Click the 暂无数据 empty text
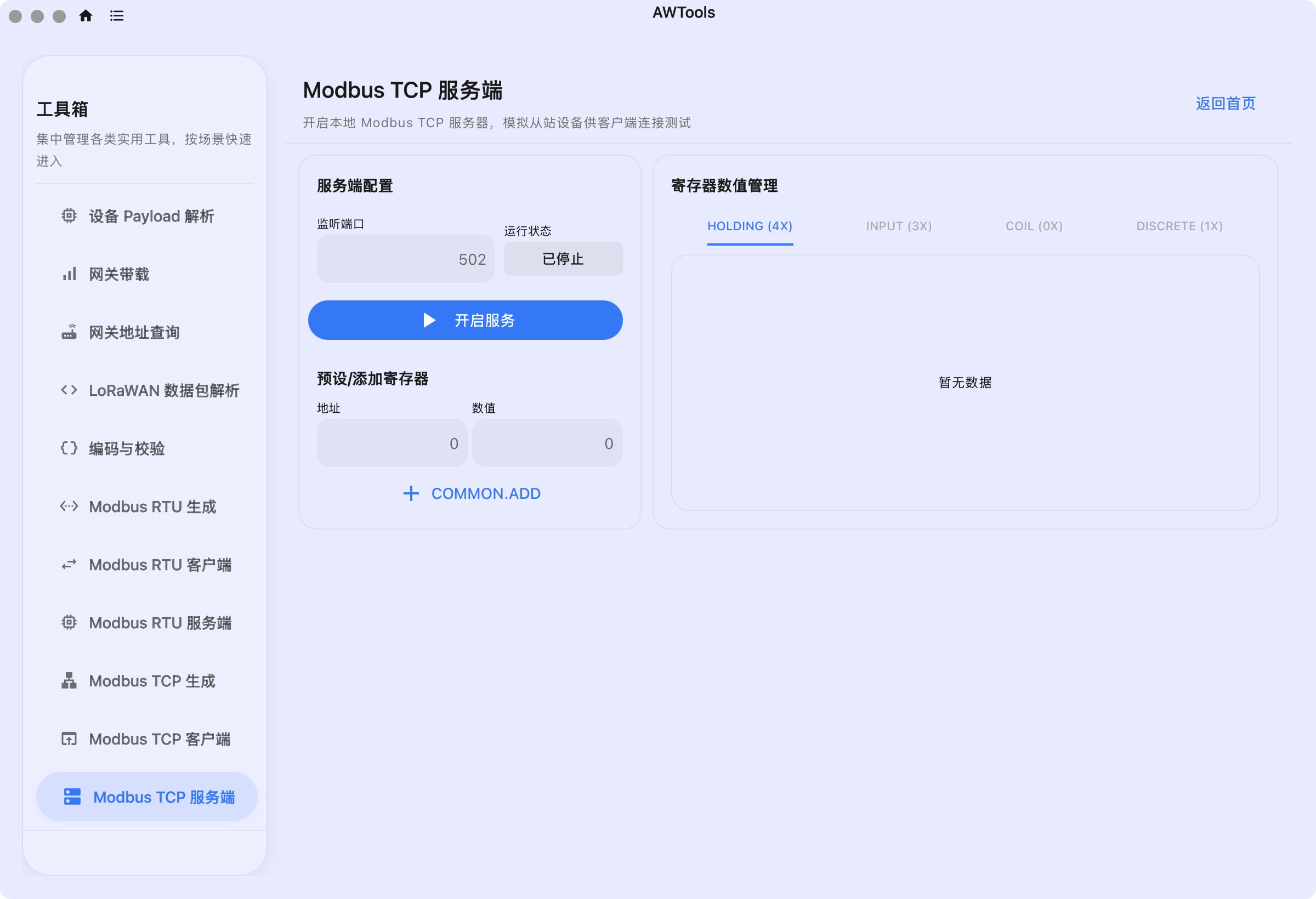The width and height of the screenshot is (1316, 899). [x=966, y=383]
